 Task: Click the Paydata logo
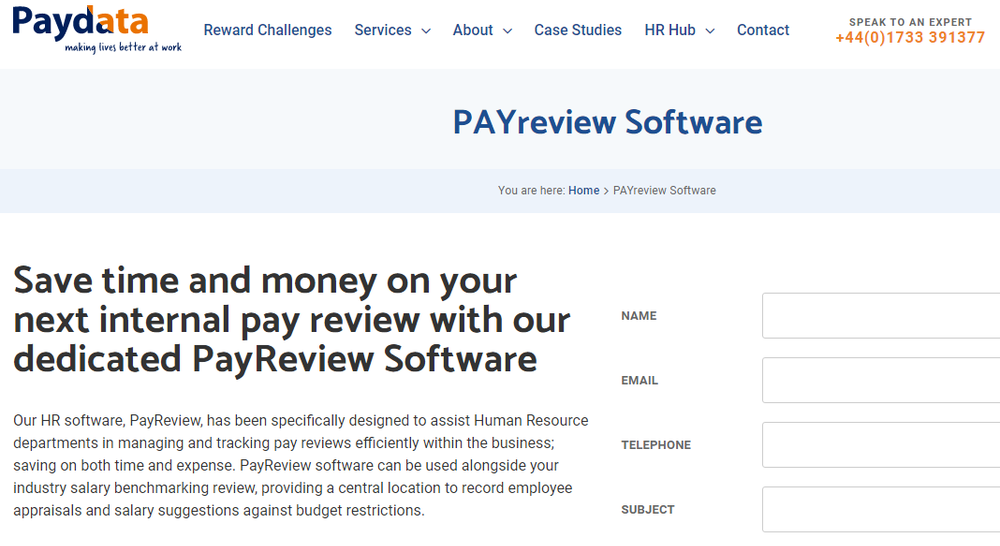tap(97, 29)
